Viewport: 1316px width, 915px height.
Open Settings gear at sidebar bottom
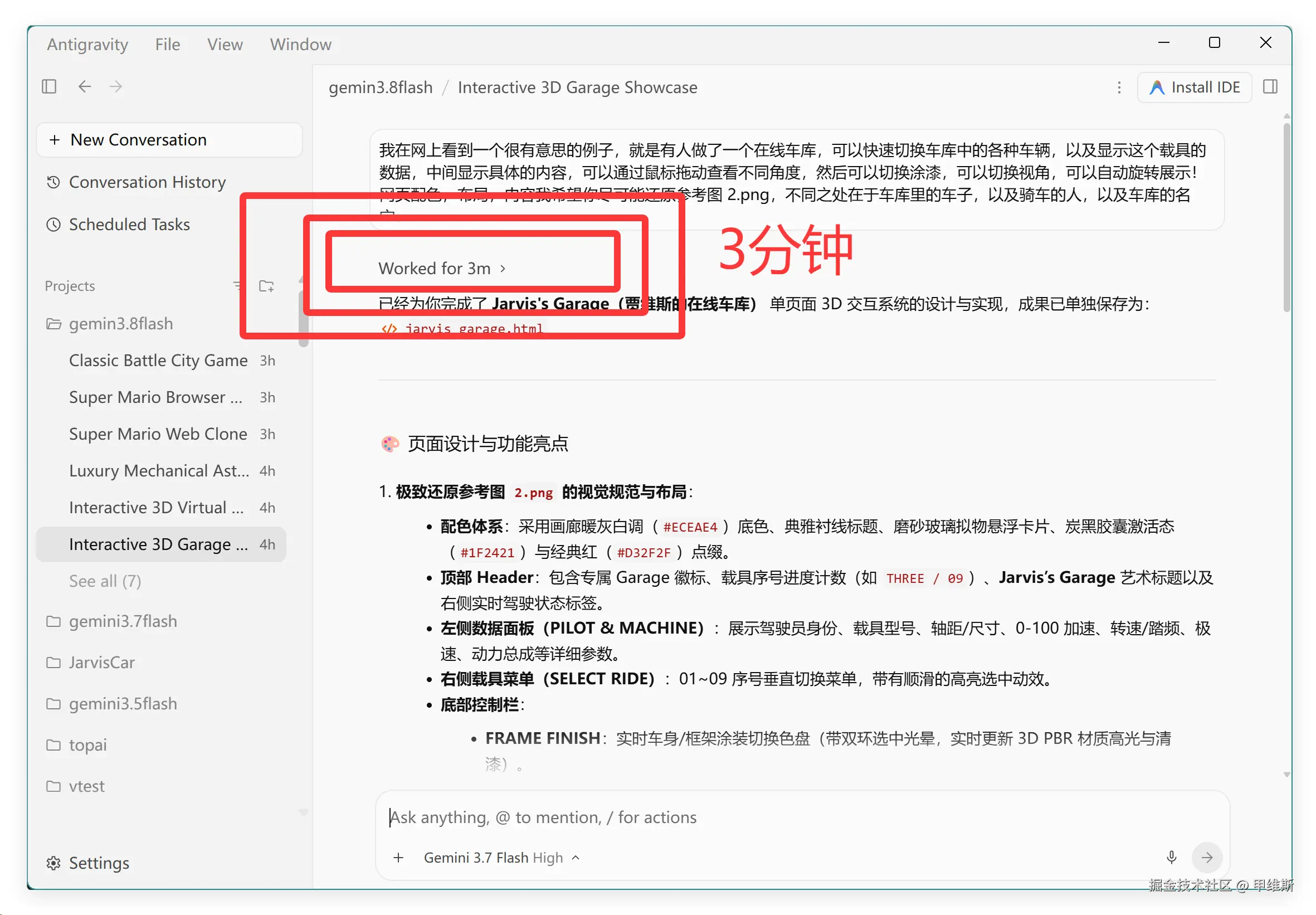(x=87, y=862)
